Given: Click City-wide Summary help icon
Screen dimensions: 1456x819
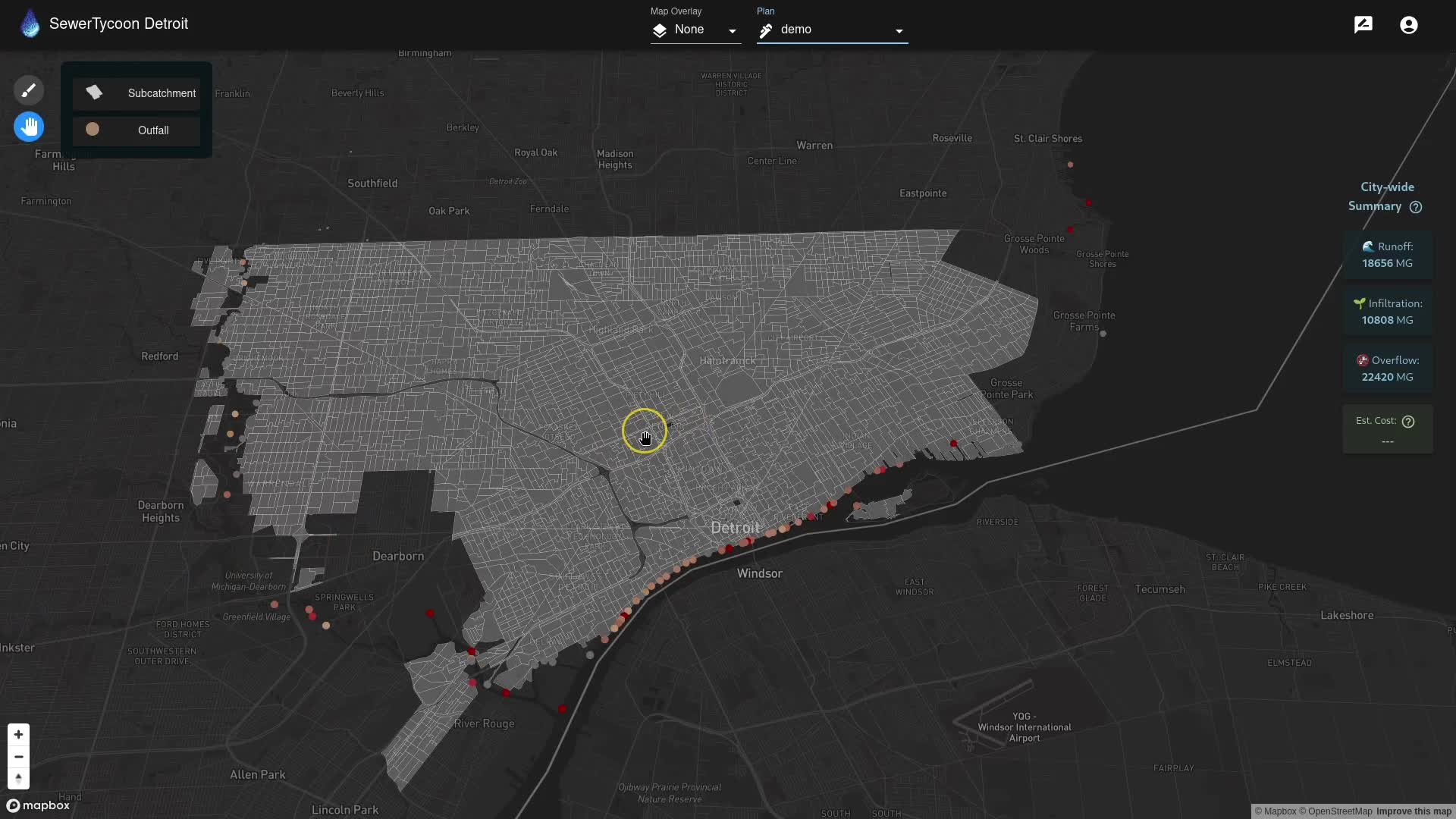Looking at the screenshot, I should pos(1415,207).
